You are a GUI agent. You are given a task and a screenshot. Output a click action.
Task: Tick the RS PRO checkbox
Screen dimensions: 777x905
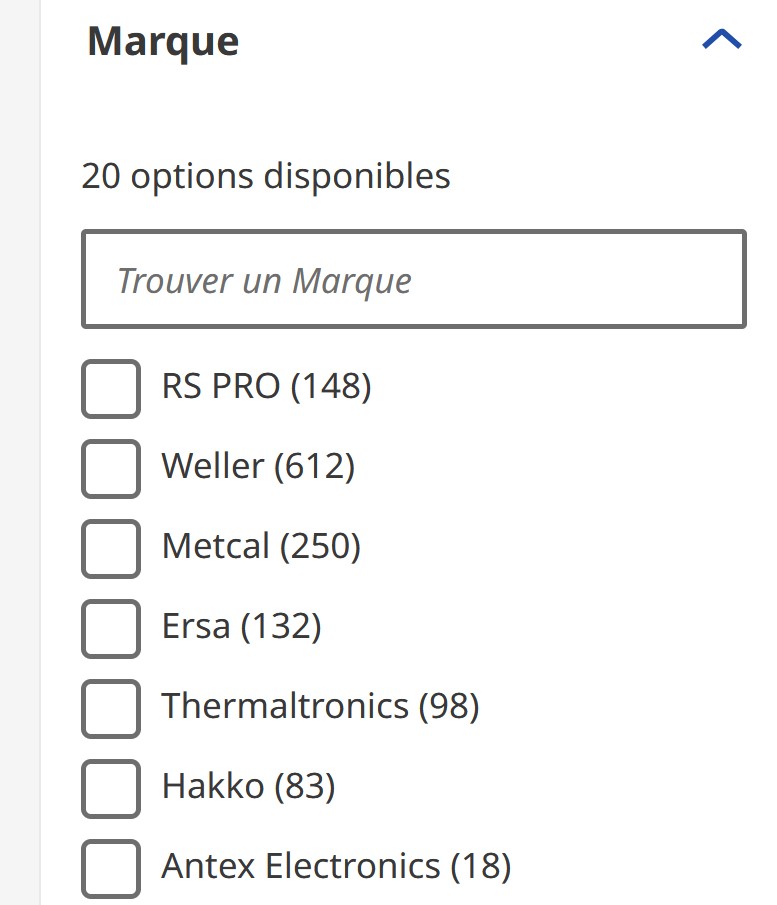[x=110, y=388]
